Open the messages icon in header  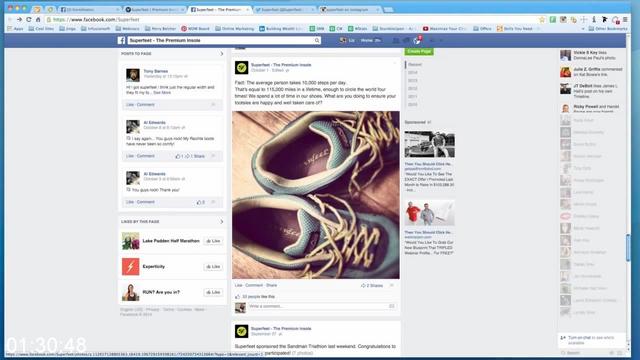(406, 40)
